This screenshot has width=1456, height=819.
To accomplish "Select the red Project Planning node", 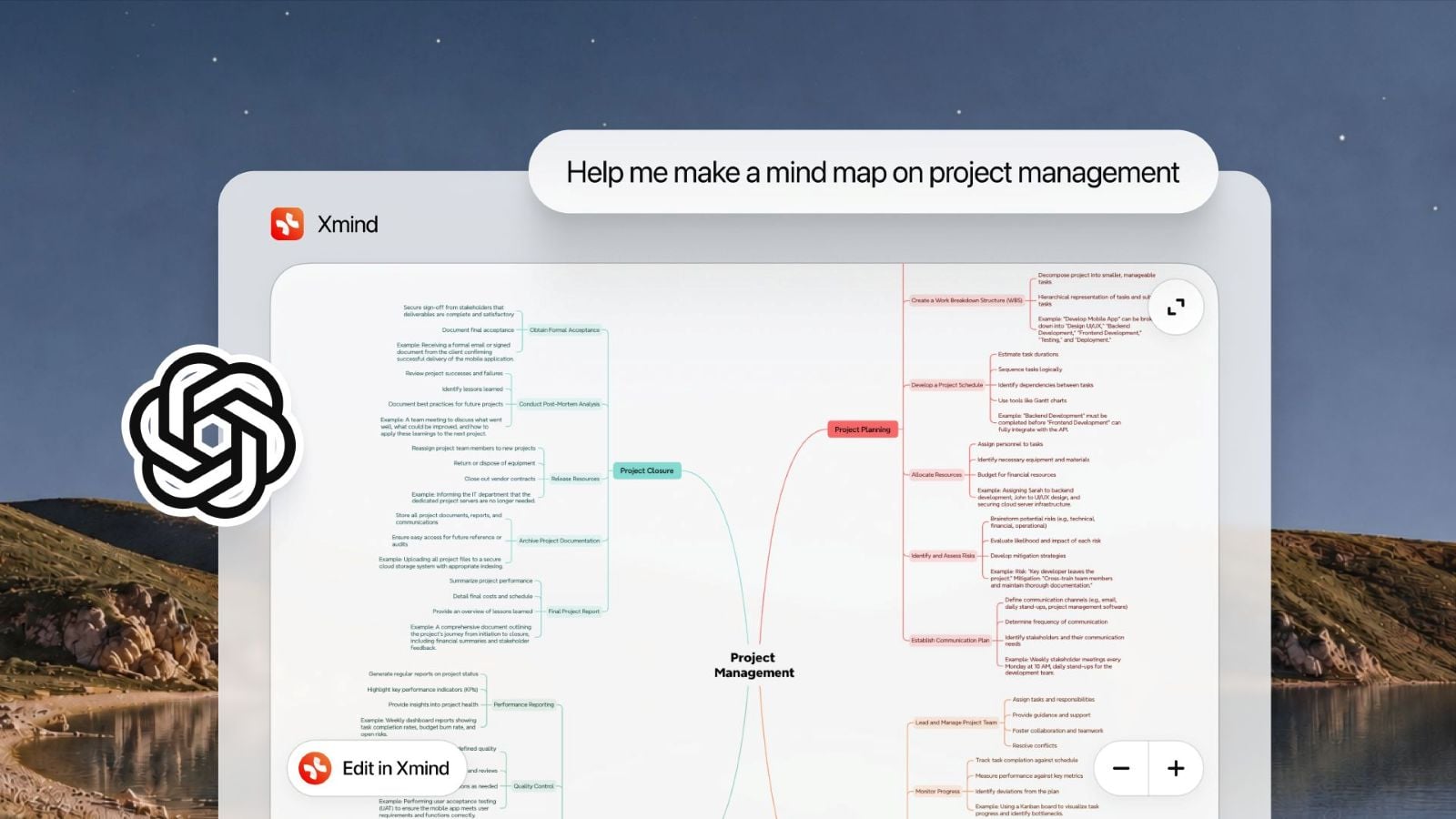I will coord(863,430).
